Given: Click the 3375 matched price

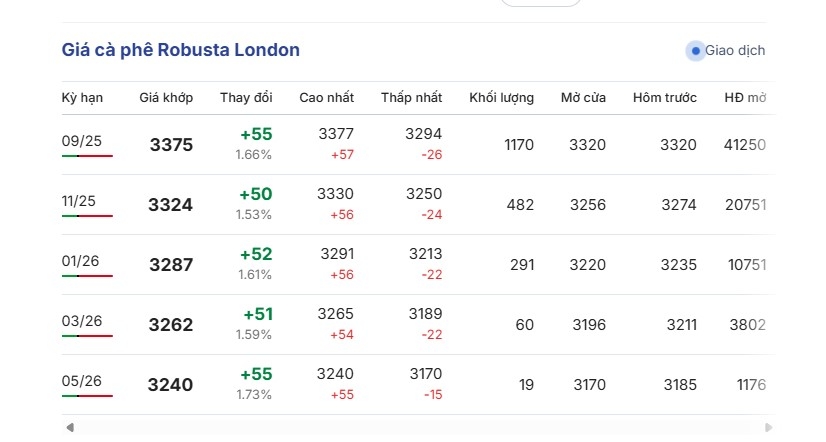Looking at the screenshot, I should pos(171,145).
